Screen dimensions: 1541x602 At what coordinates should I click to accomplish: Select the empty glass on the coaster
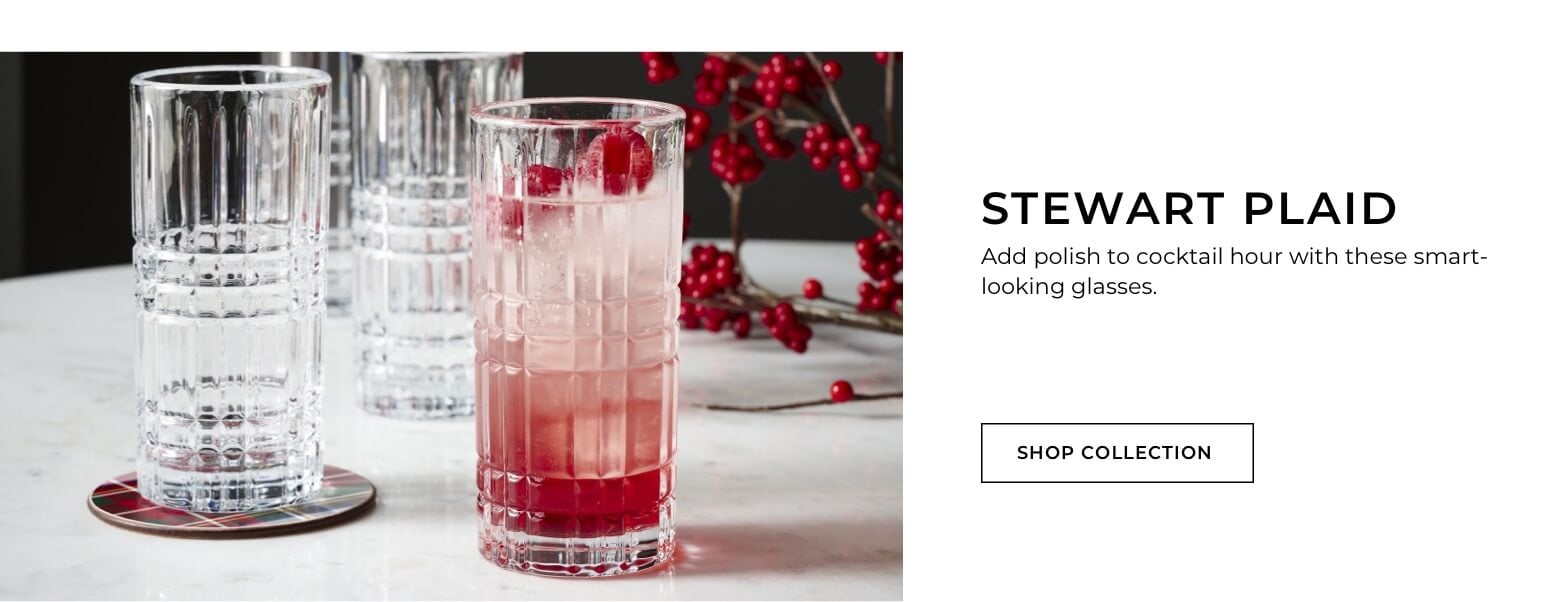tap(231, 290)
